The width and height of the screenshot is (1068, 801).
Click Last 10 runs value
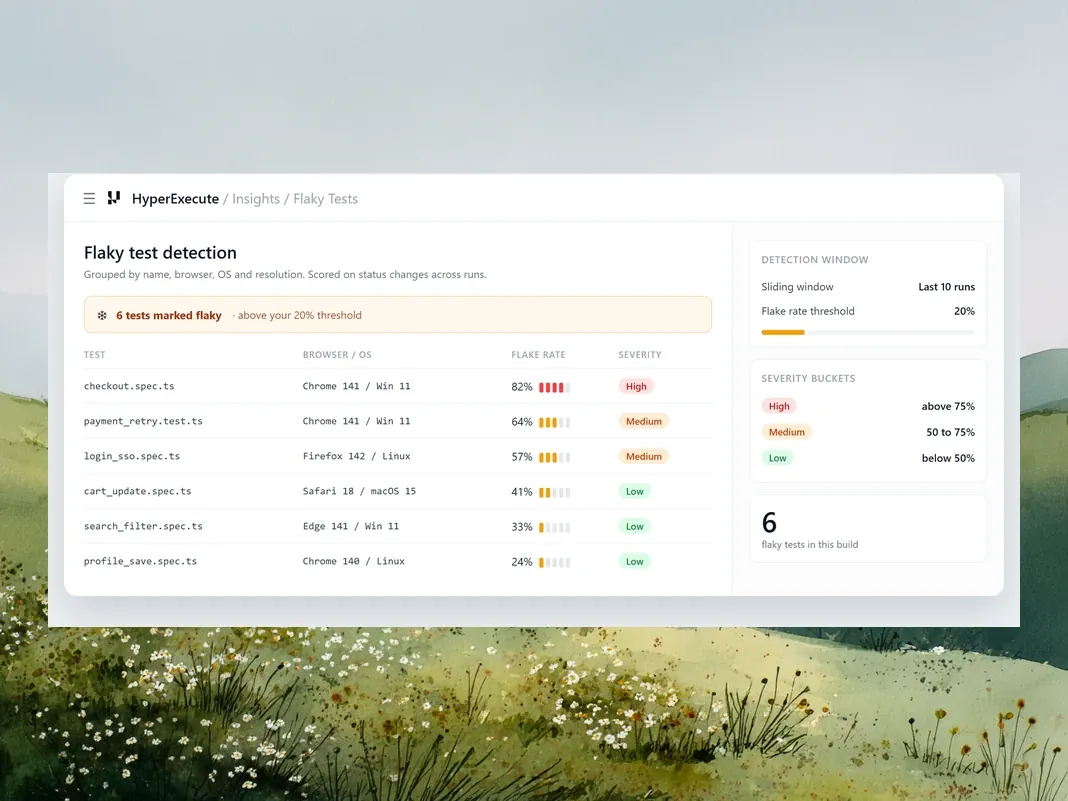947,287
